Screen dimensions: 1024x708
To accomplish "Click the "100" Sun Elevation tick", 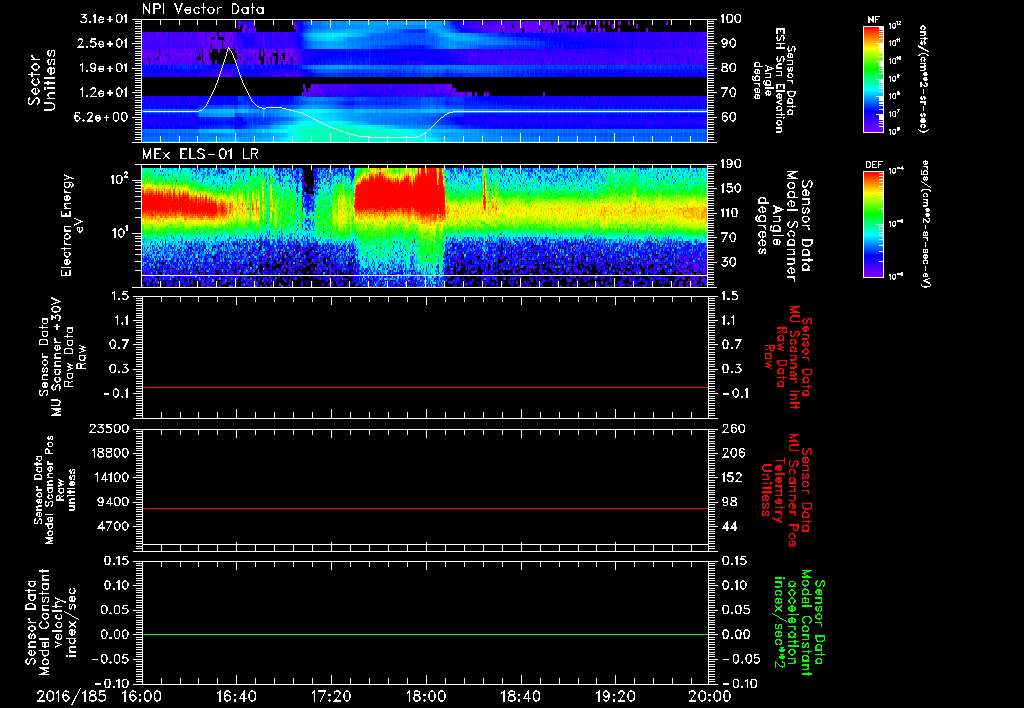I will (x=731, y=19).
